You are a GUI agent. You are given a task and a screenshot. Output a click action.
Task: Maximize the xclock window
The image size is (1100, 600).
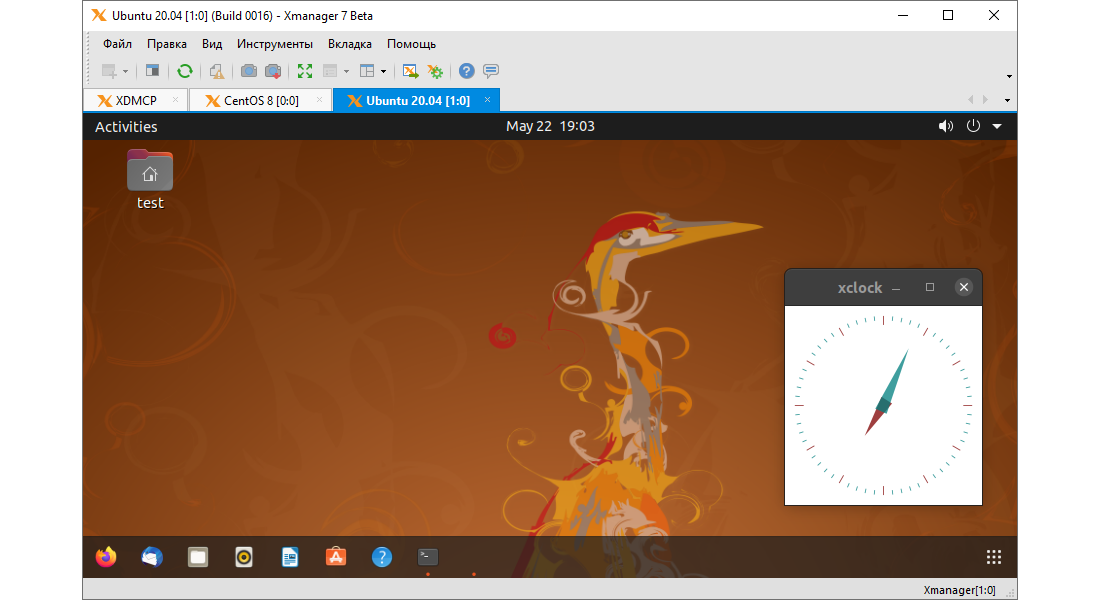[930, 287]
